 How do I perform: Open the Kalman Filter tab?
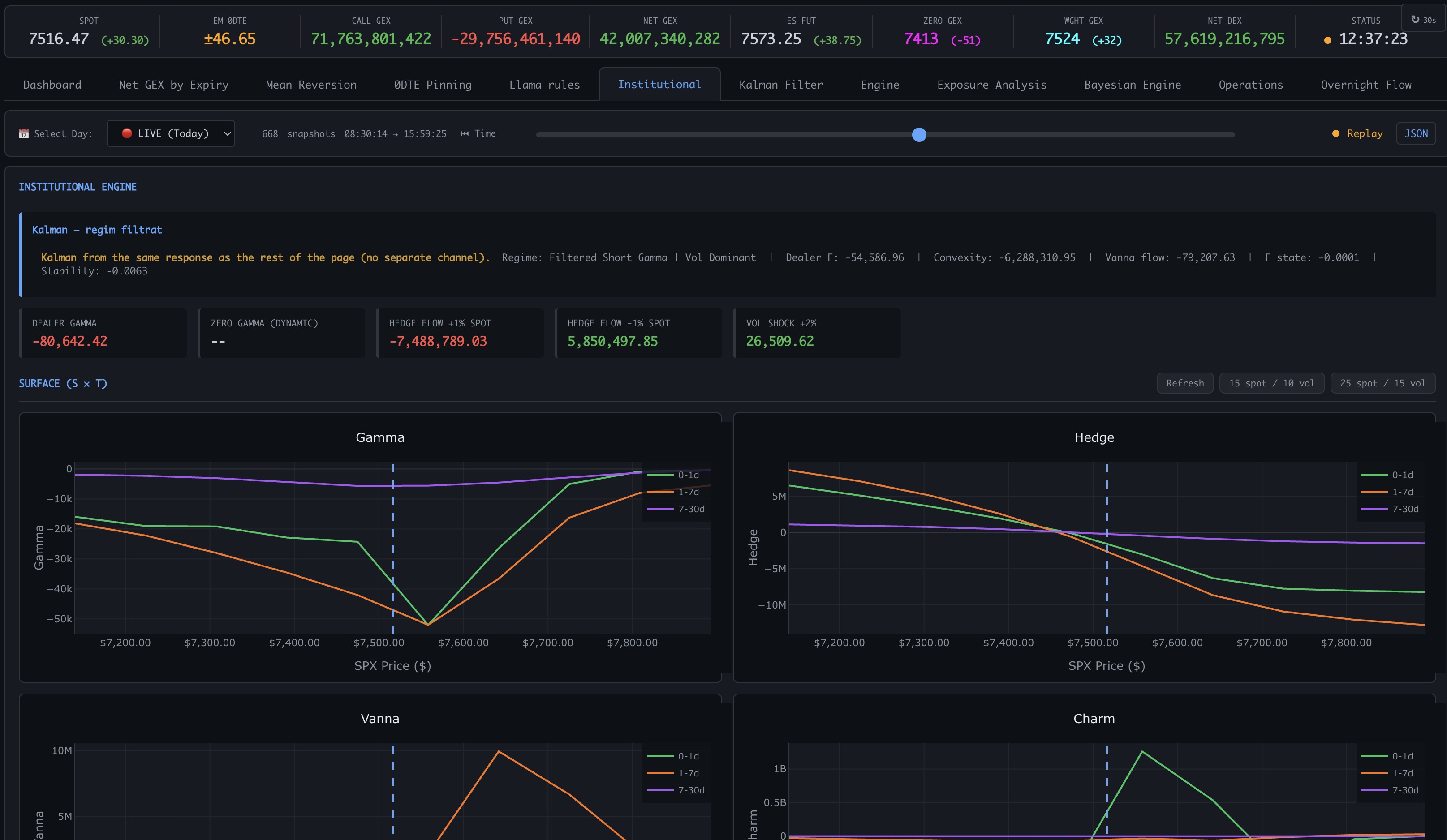tap(781, 85)
